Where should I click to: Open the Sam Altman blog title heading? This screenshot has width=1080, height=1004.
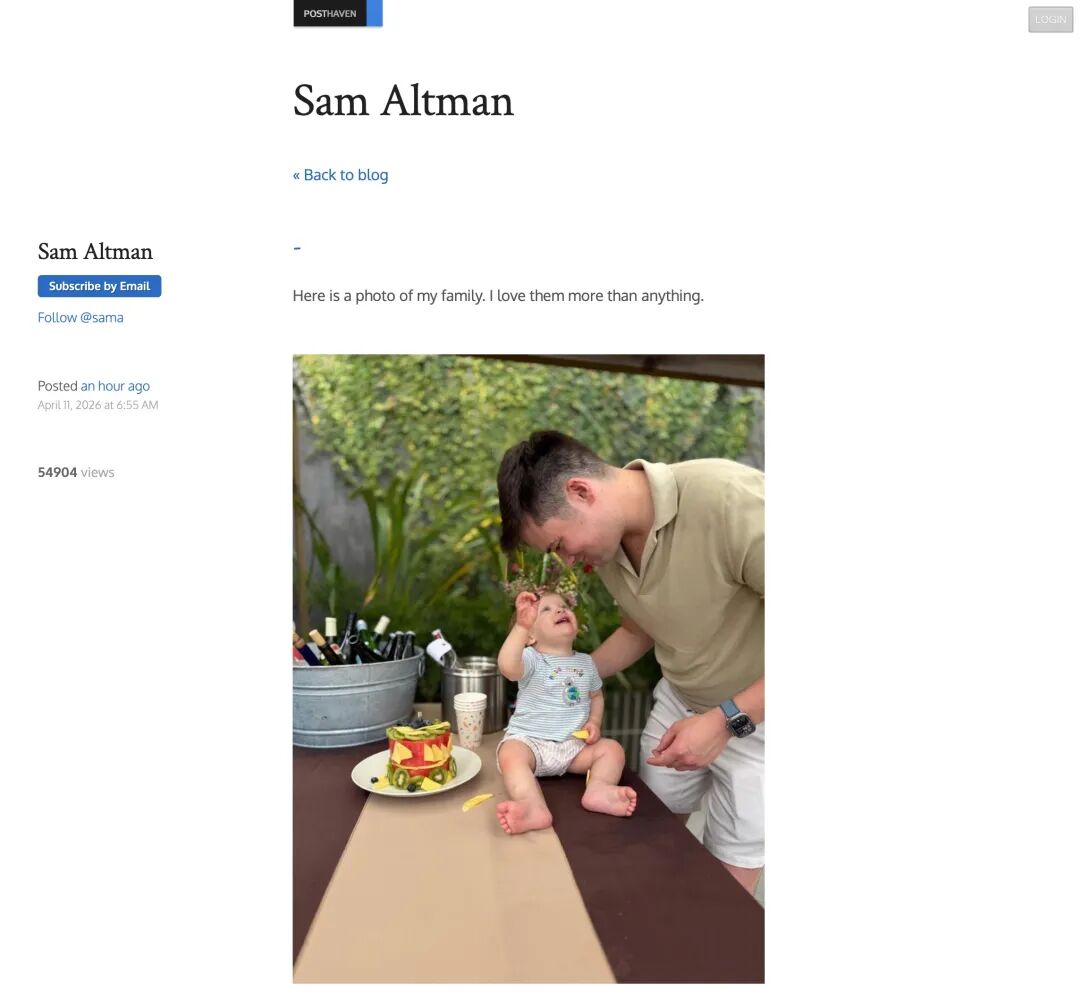tap(403, 101)
